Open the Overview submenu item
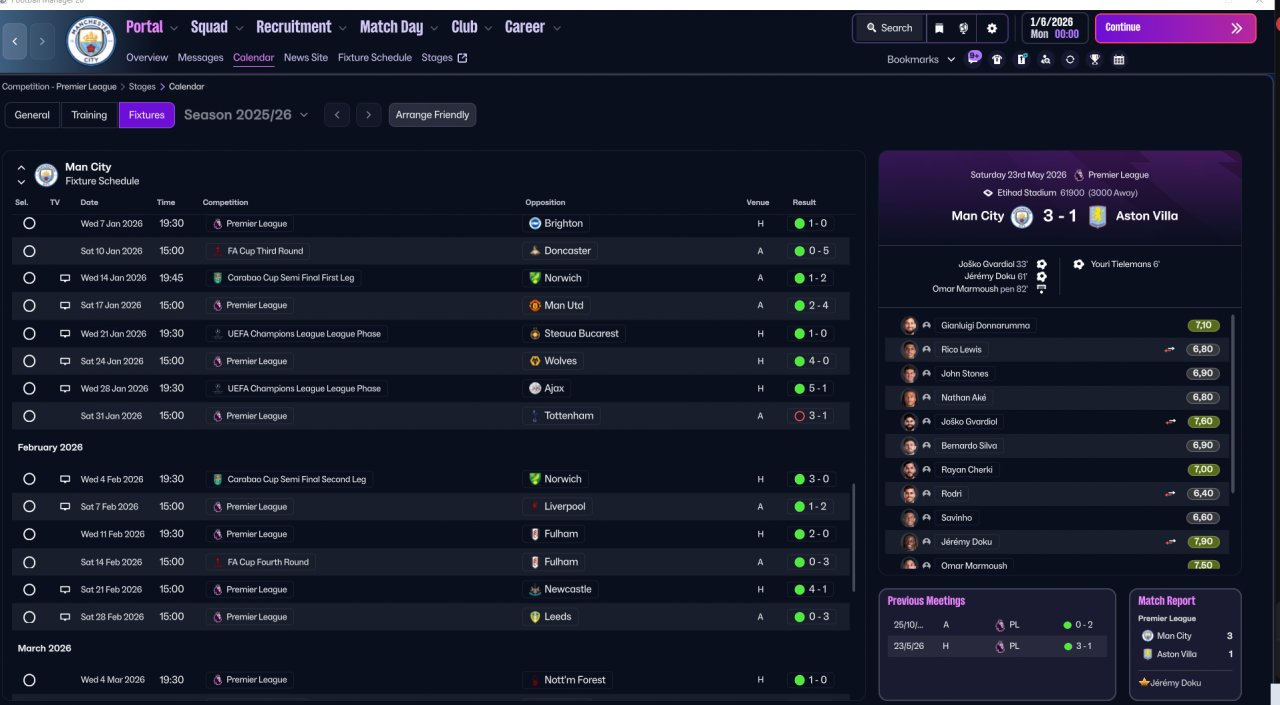 click(147, 58)
